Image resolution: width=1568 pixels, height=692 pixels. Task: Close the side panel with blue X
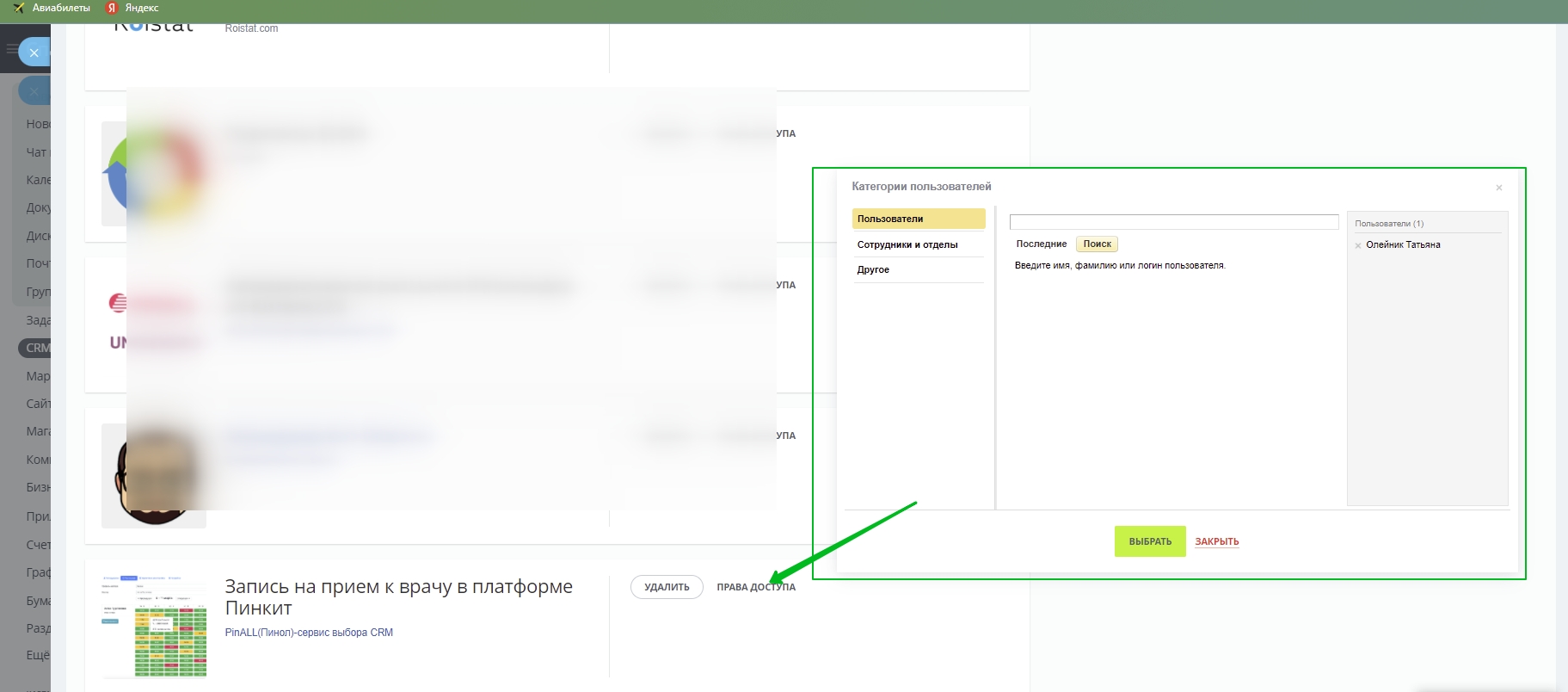coord(34,53)
